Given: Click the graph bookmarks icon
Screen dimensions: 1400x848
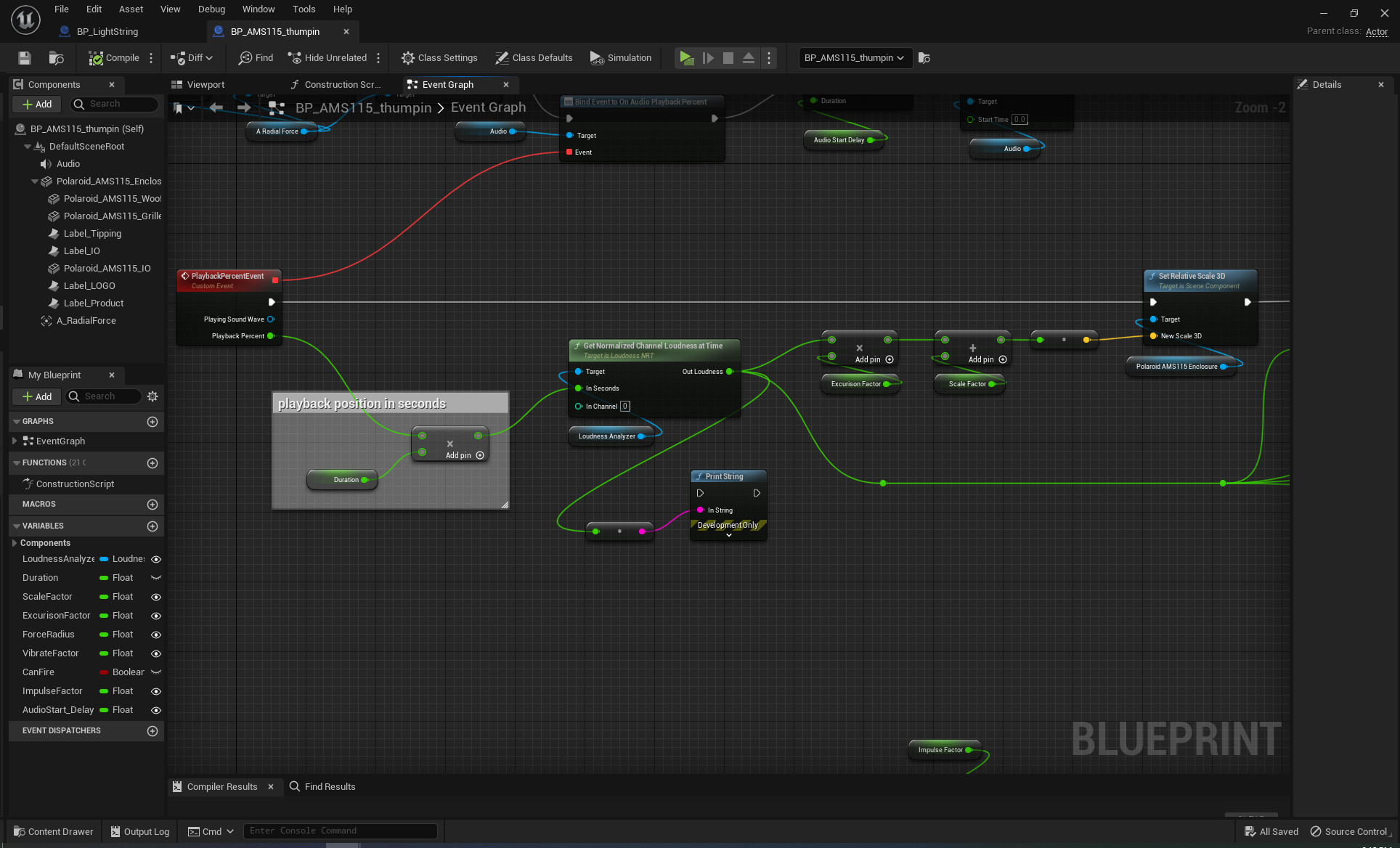Looking at the screenshot, I should coord(179,108).
